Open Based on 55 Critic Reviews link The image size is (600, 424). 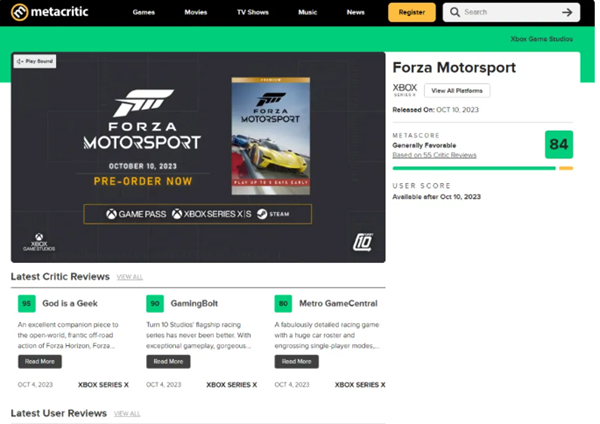[x=434, y=155]
